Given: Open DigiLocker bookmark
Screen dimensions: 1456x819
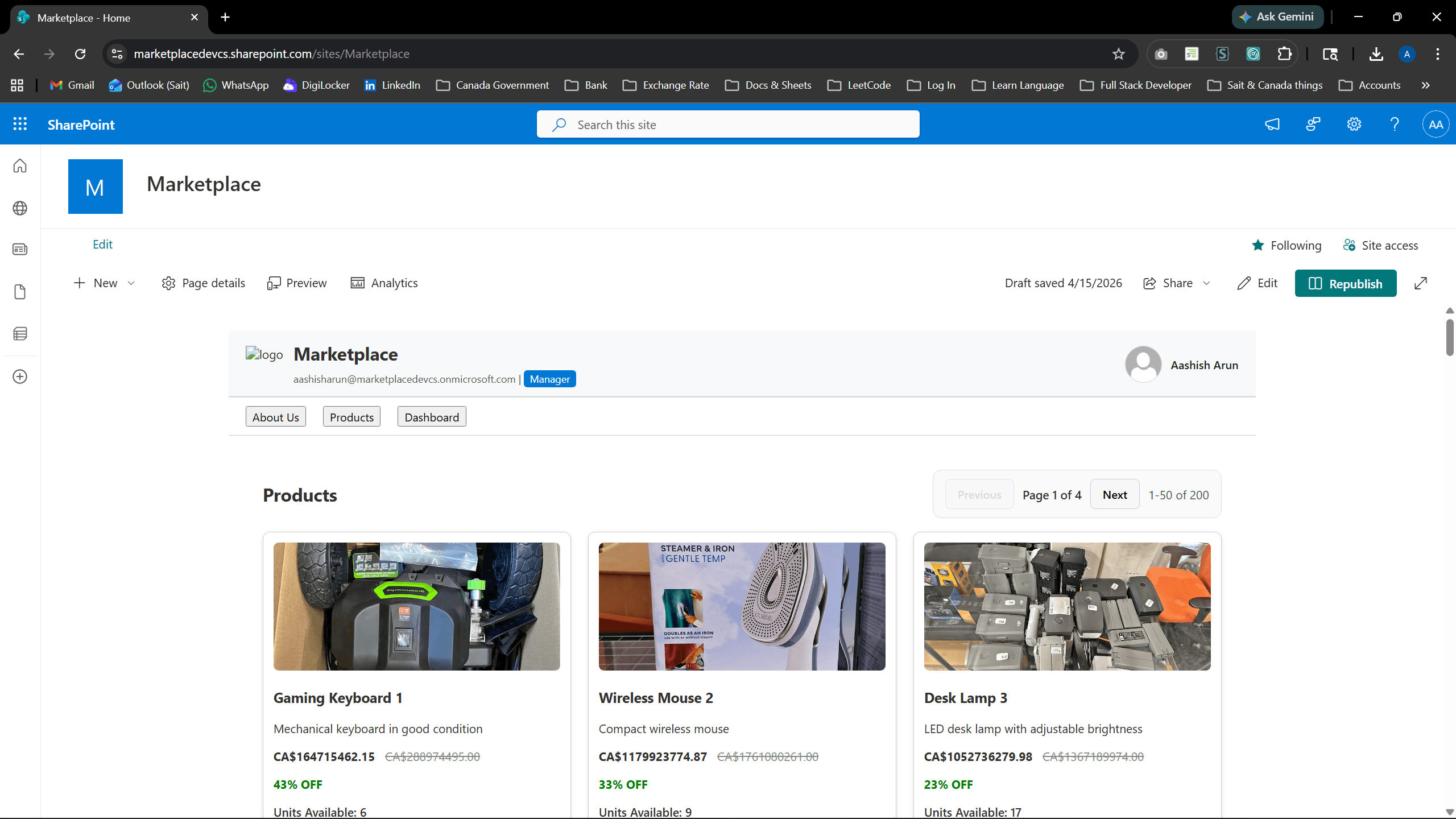Looking at the screenshot, I should coord(317,85).
